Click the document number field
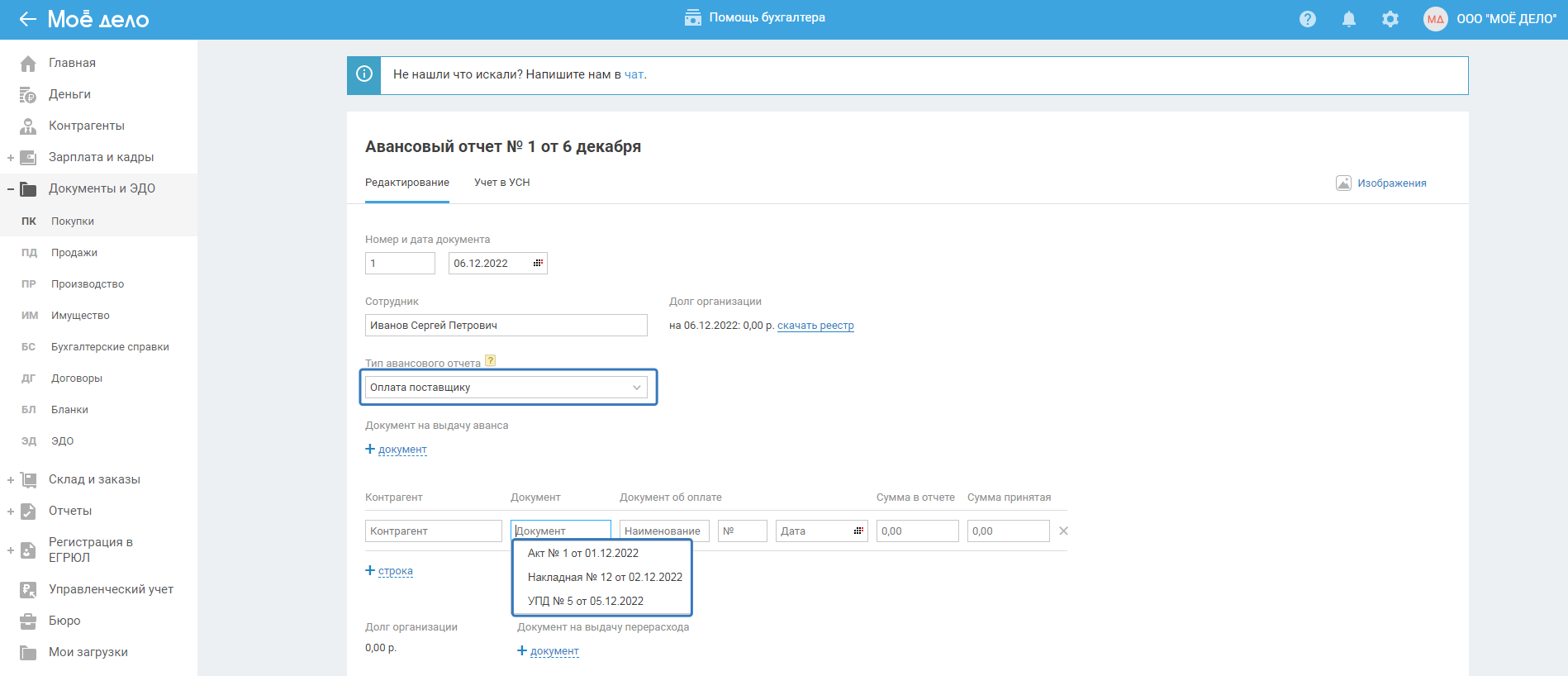This screenshot has width=1568, height=676. coord(400,263)
